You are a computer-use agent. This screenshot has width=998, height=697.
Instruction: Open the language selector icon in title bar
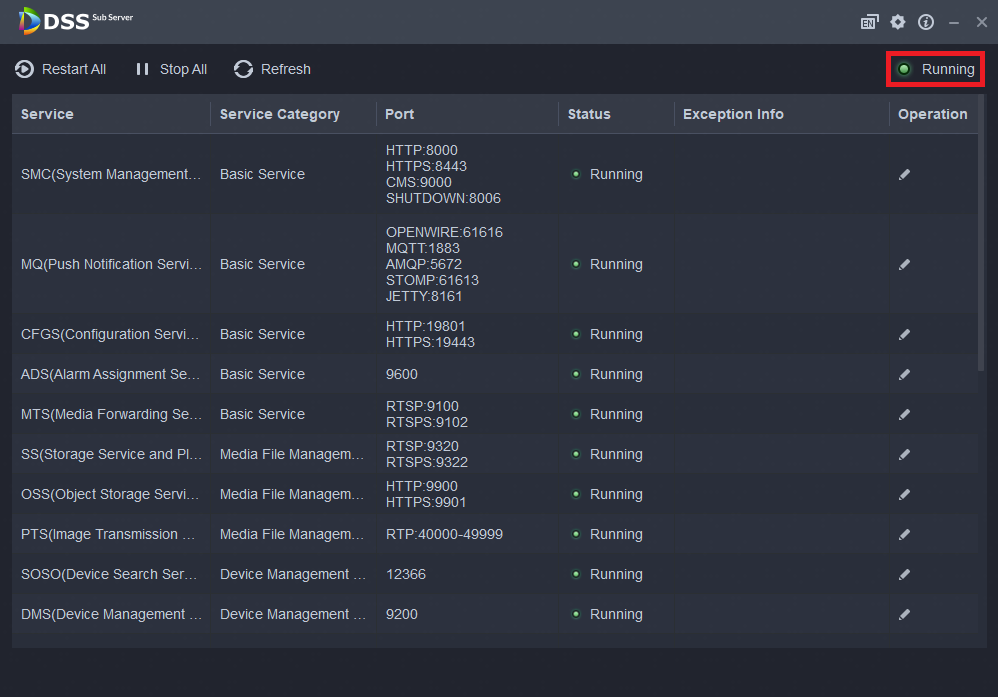coord(869,22)
